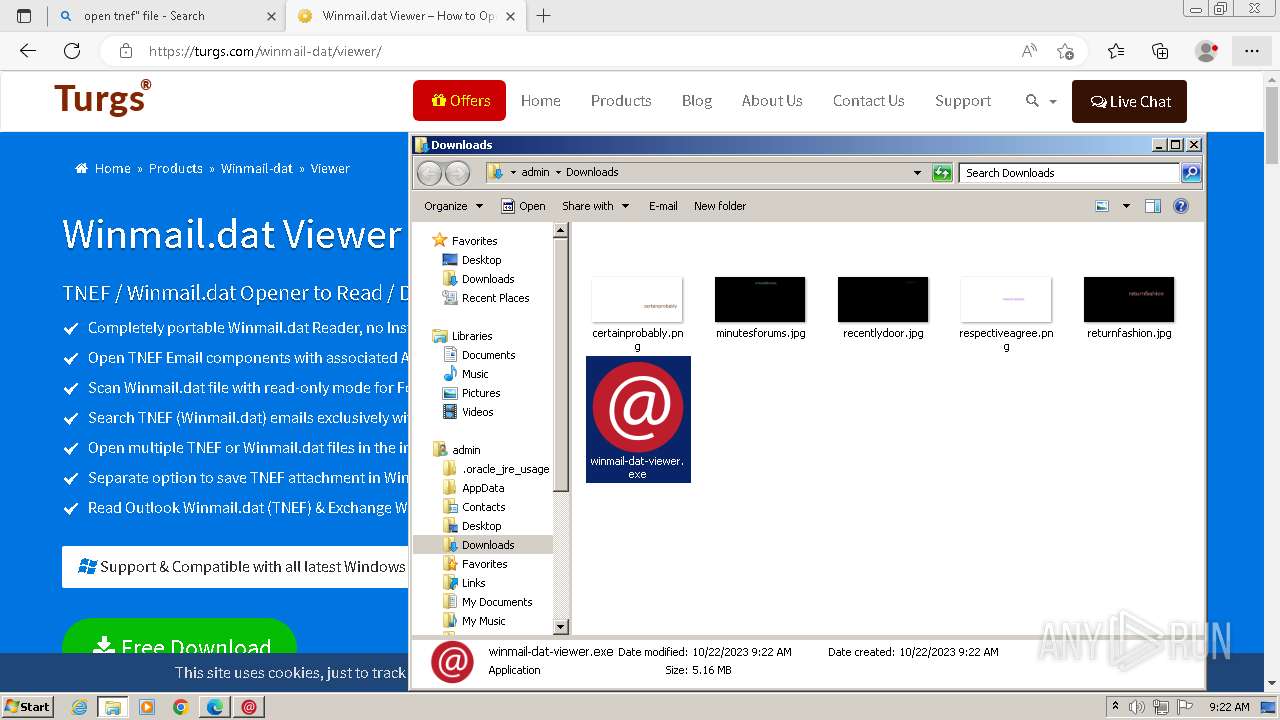
Task: Click E-mail in Explorer toolbar
Action: (663, 206)
